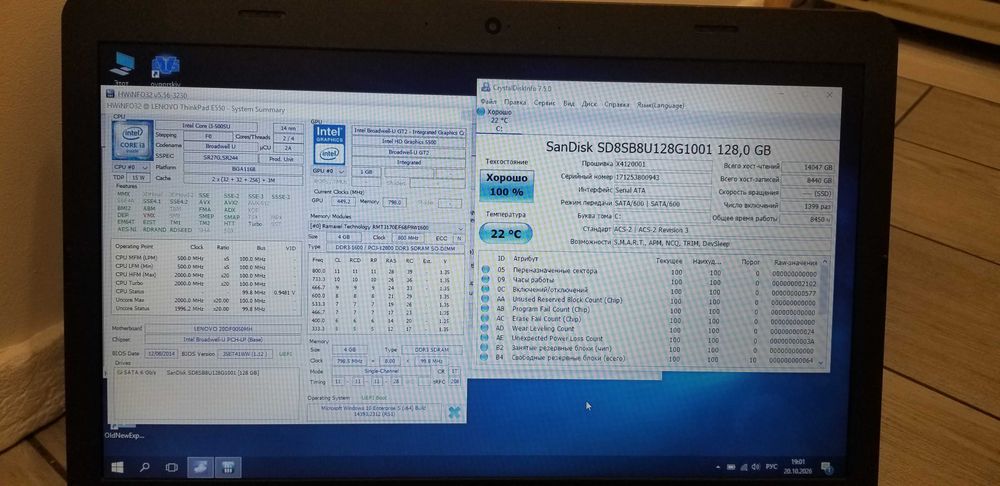
Task: Switch РУС keyboard language indicator
Action: (x=772, y=467)
